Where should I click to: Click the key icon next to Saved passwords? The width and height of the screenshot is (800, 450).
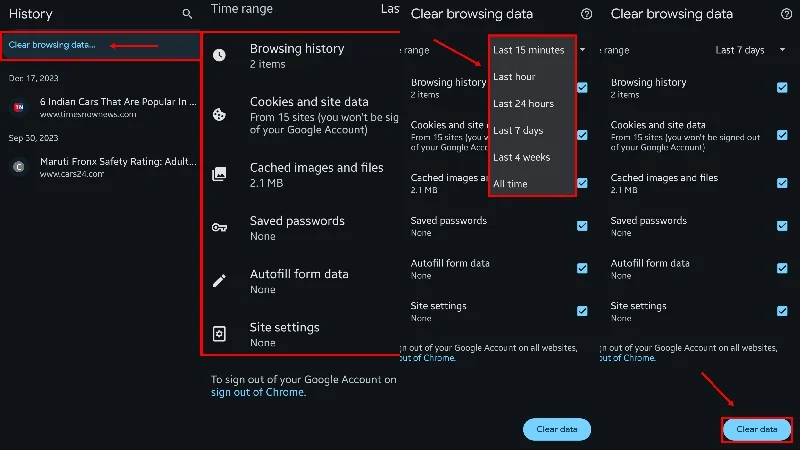tap(219, 227)
